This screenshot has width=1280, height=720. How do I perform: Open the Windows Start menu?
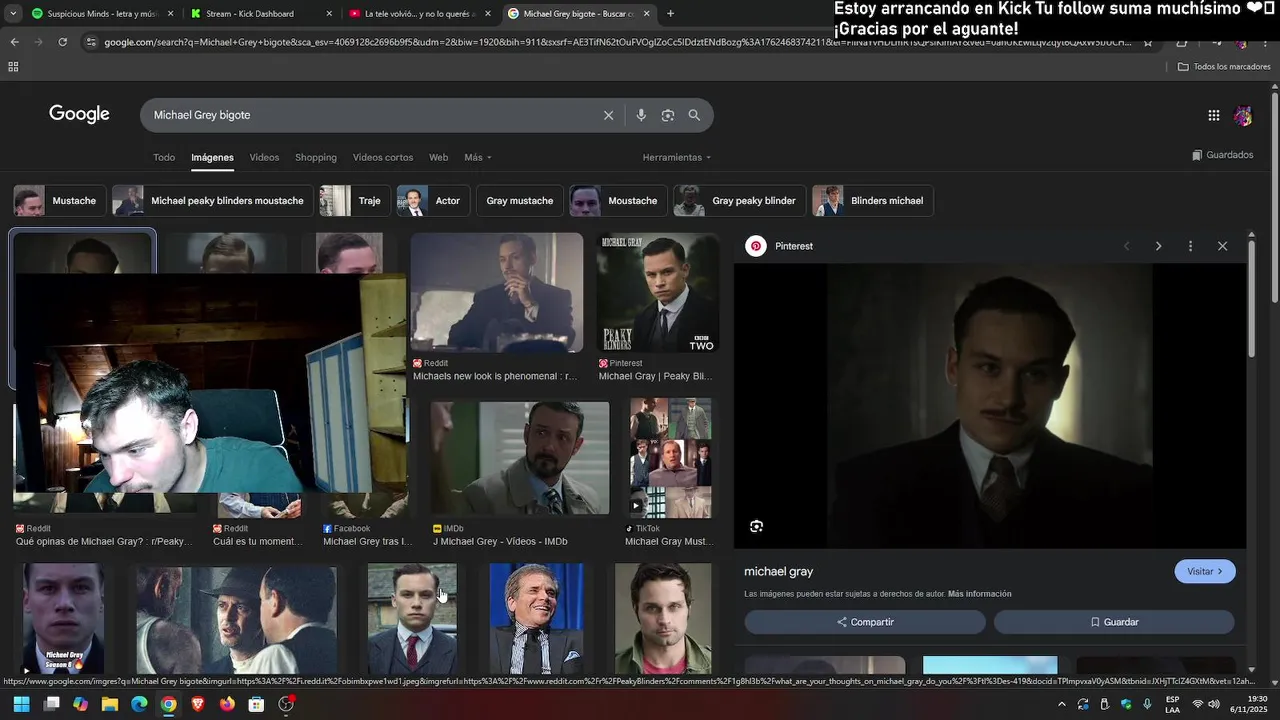(x=21, y=704)
